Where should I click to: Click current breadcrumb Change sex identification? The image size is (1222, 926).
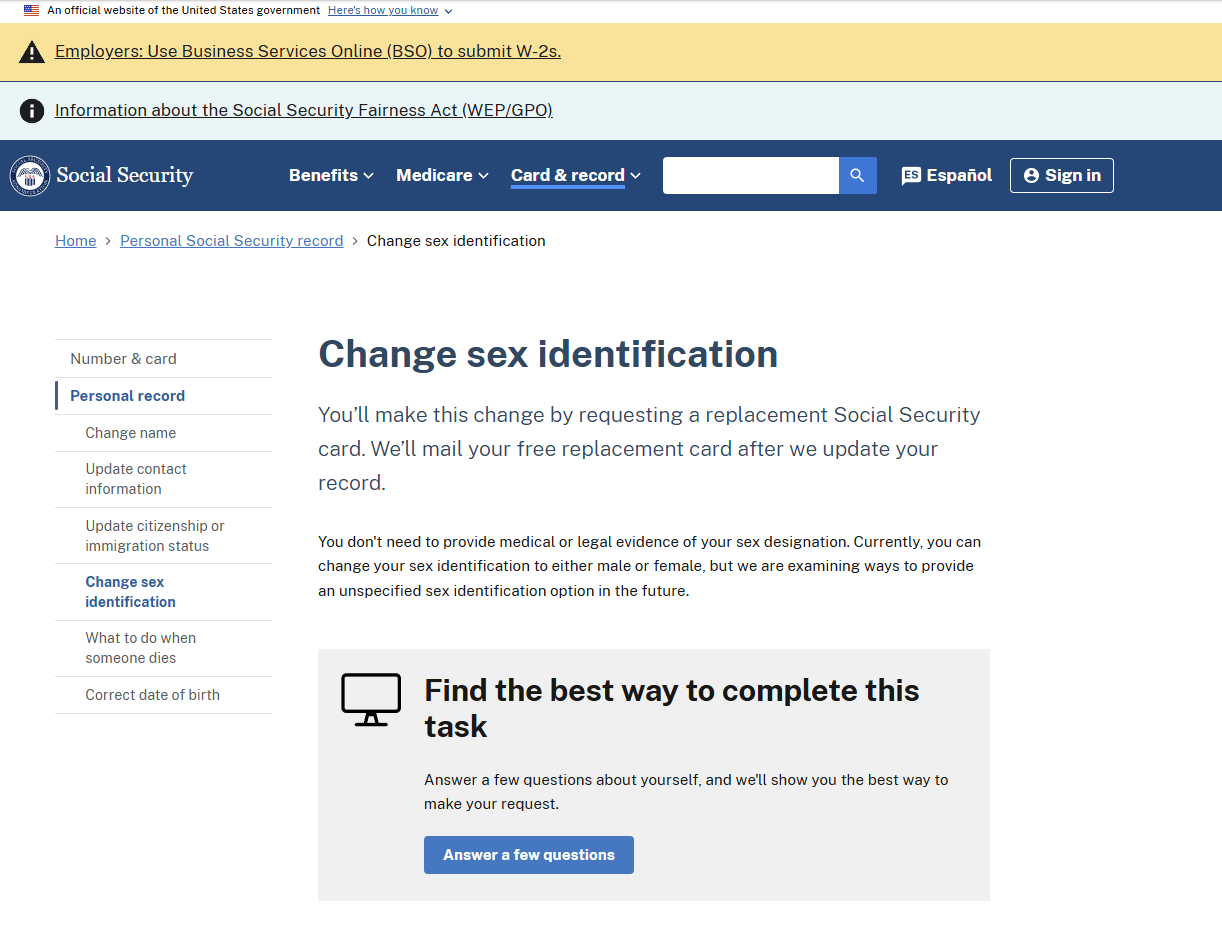456,241
